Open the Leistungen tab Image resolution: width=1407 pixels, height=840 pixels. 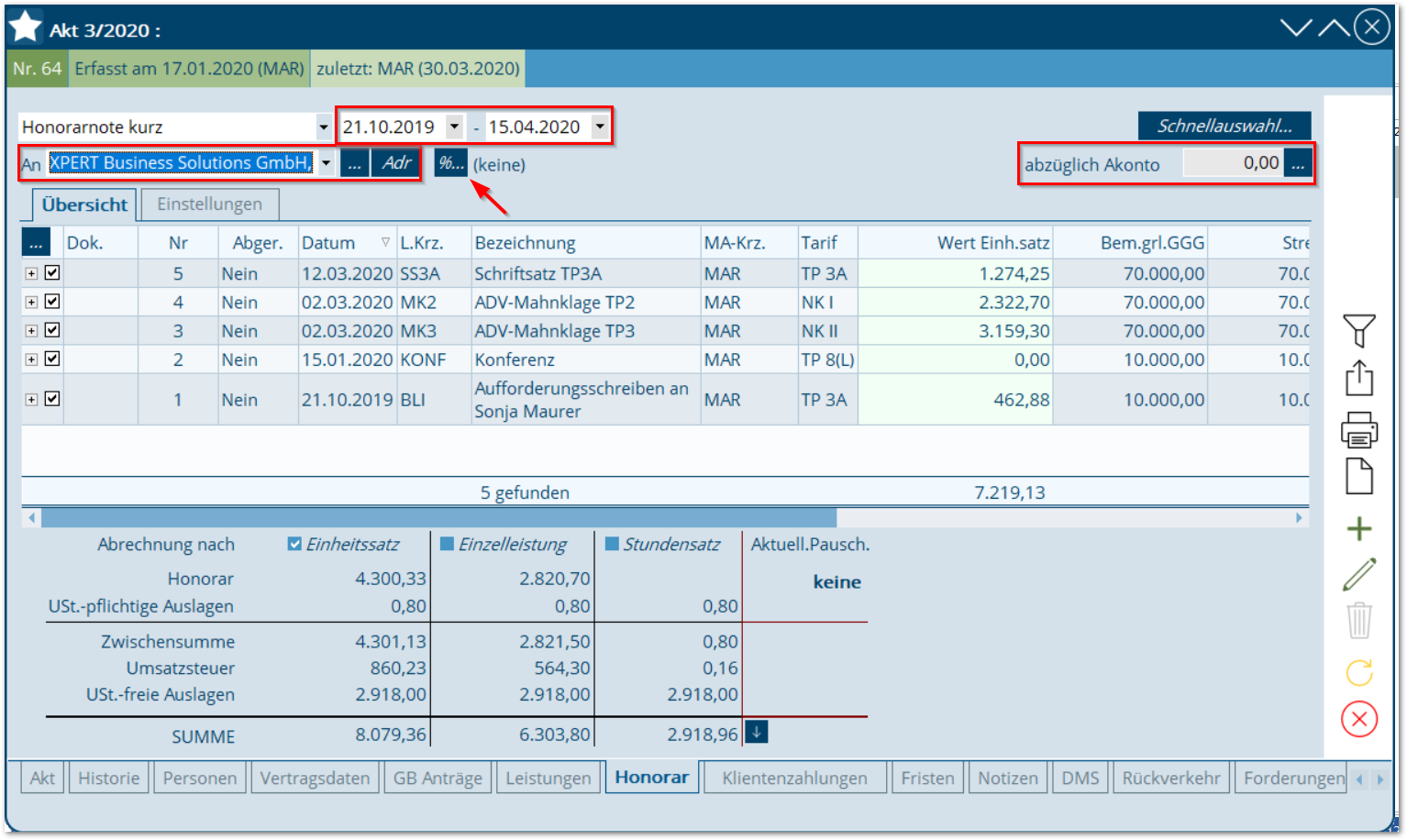tap(548, 778)
